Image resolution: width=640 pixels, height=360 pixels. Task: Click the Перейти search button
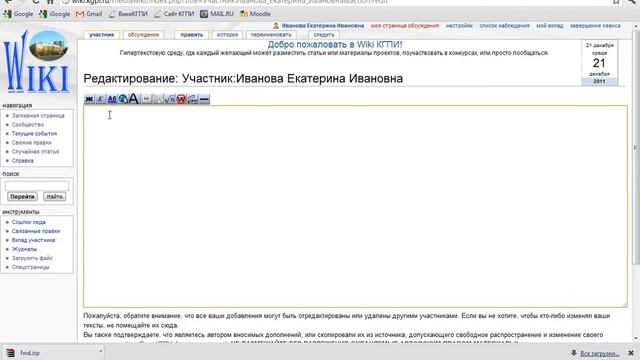click(22, 197)
